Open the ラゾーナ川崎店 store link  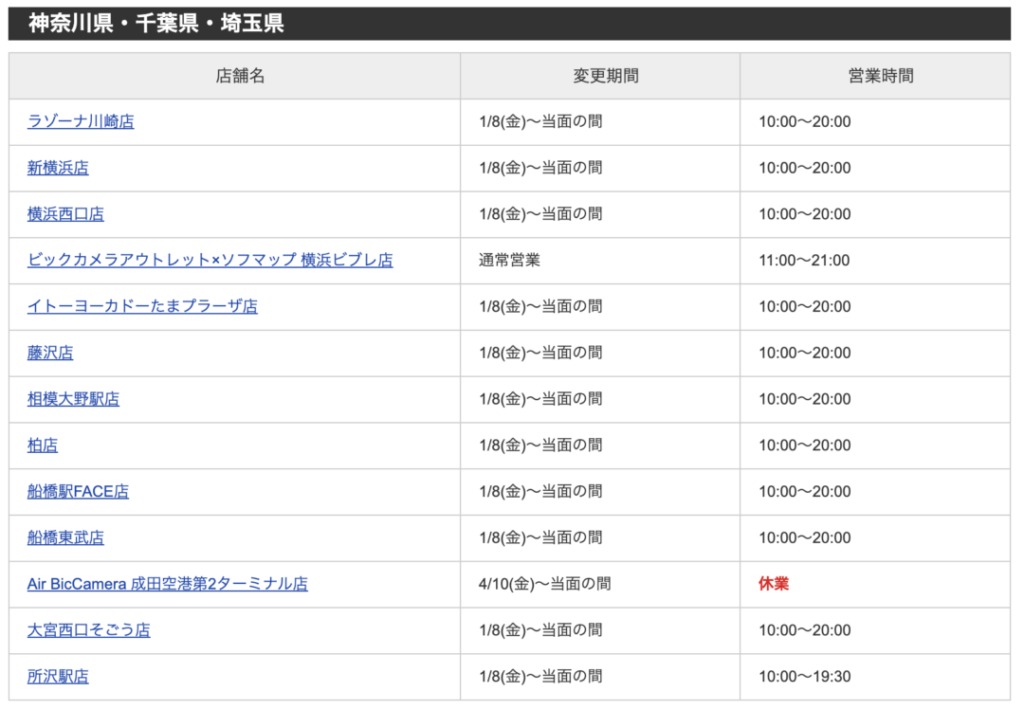pos(80,122)
